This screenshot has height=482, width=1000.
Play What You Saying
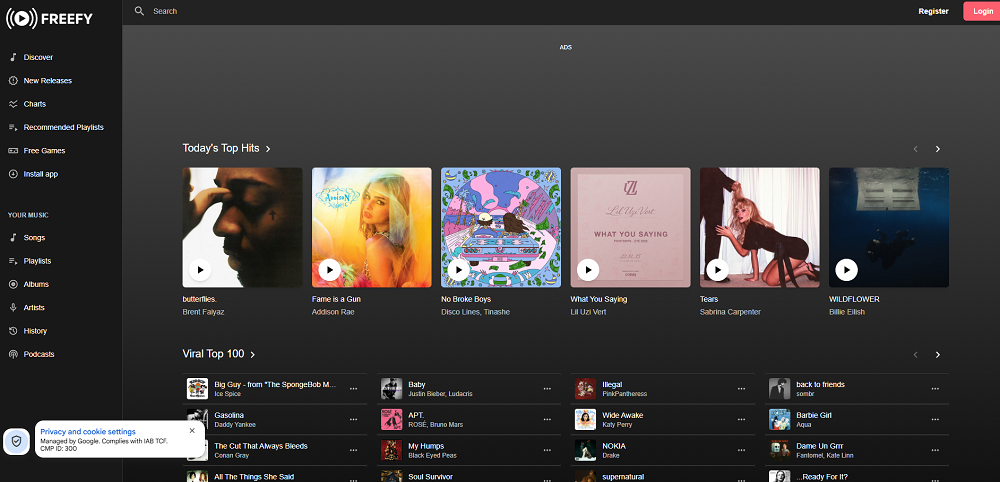[588, 270]
